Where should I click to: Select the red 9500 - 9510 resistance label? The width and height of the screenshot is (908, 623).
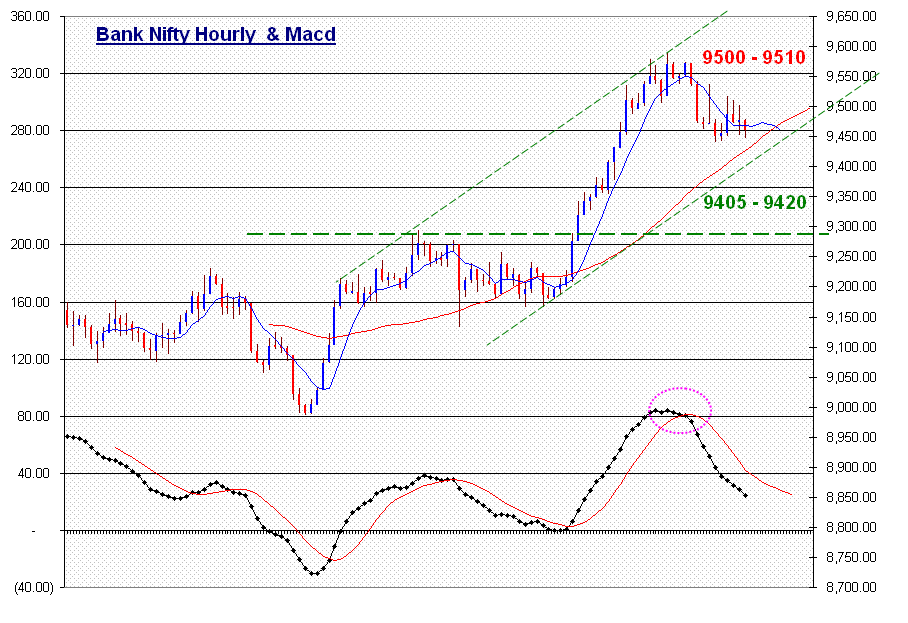click(754, 57)
